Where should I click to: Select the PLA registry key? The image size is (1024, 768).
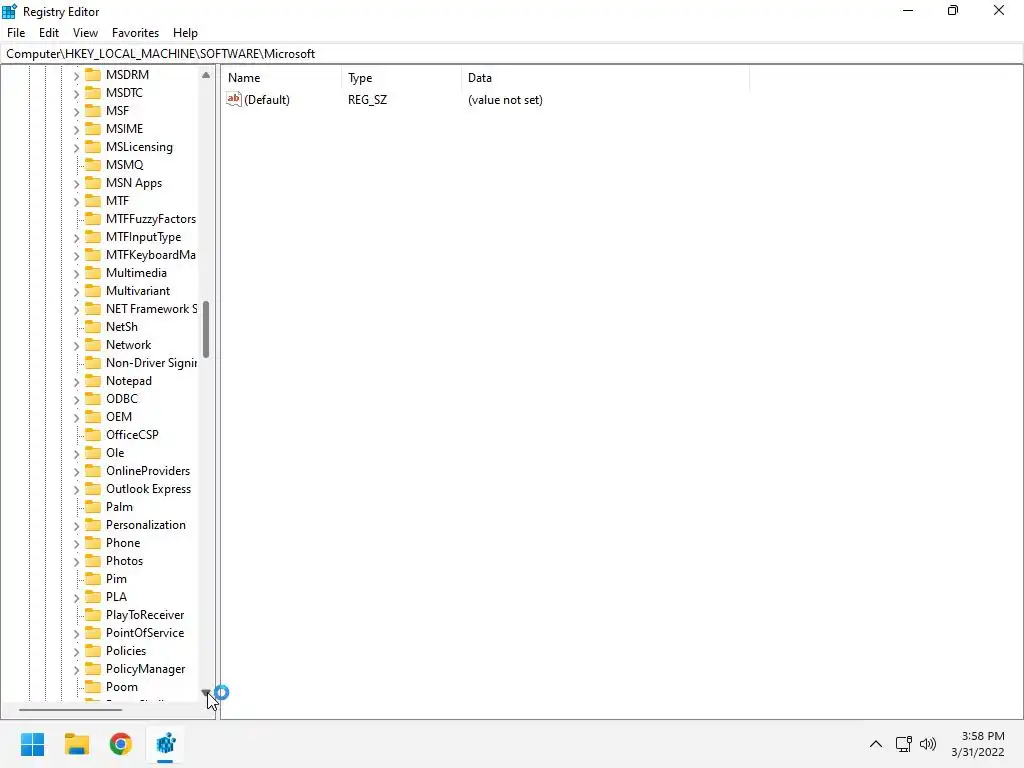(x=116, y=597)
